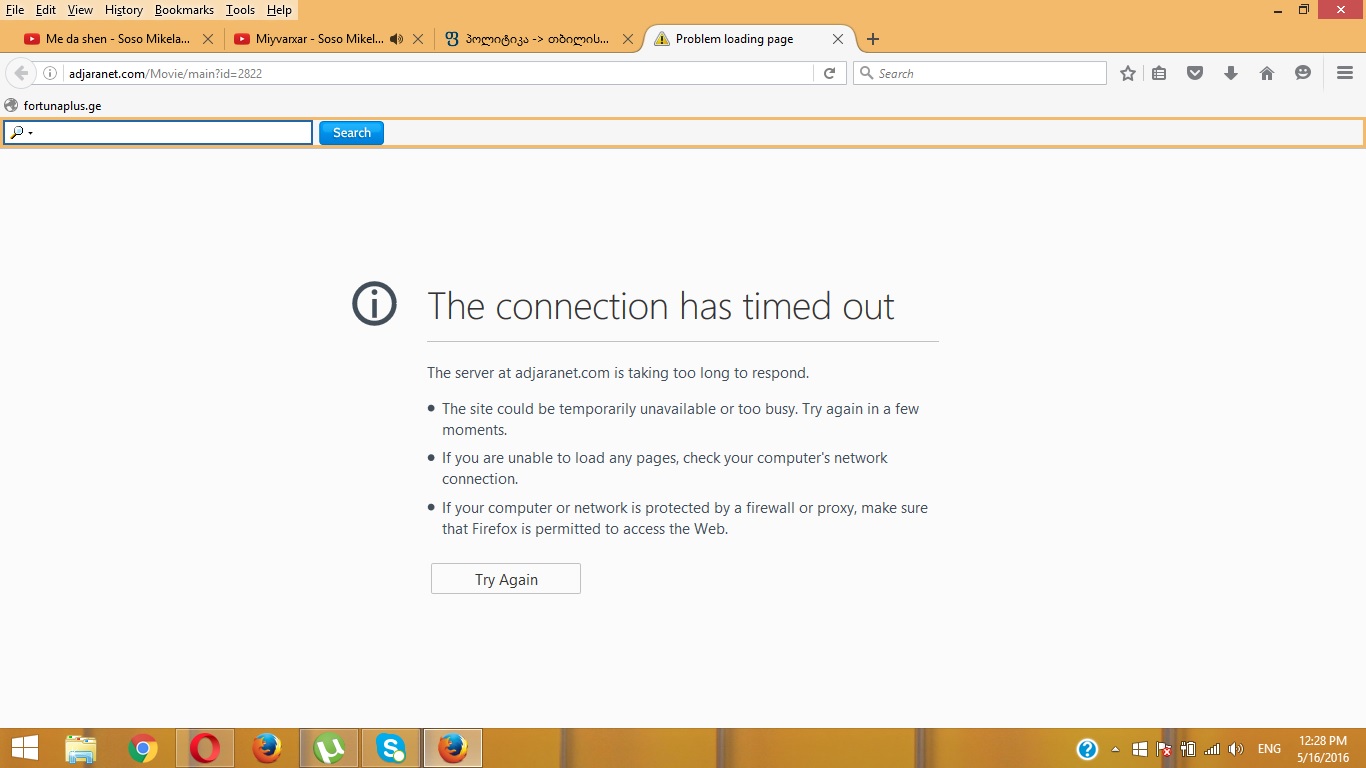This screenshot has width=1366, height=768.
Task: Check the network signal tray icon
Action: pyautogui.click(x=1212, y=749)
